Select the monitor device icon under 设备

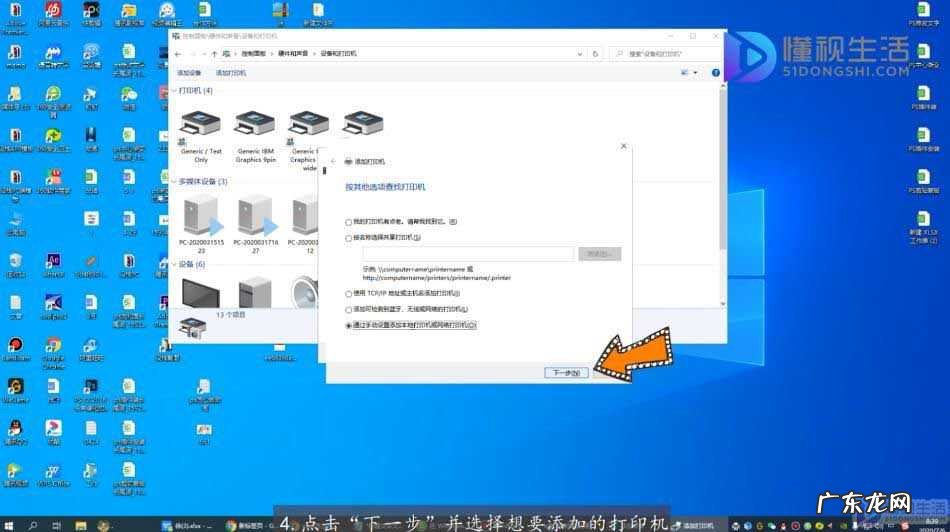pos(201,293)
